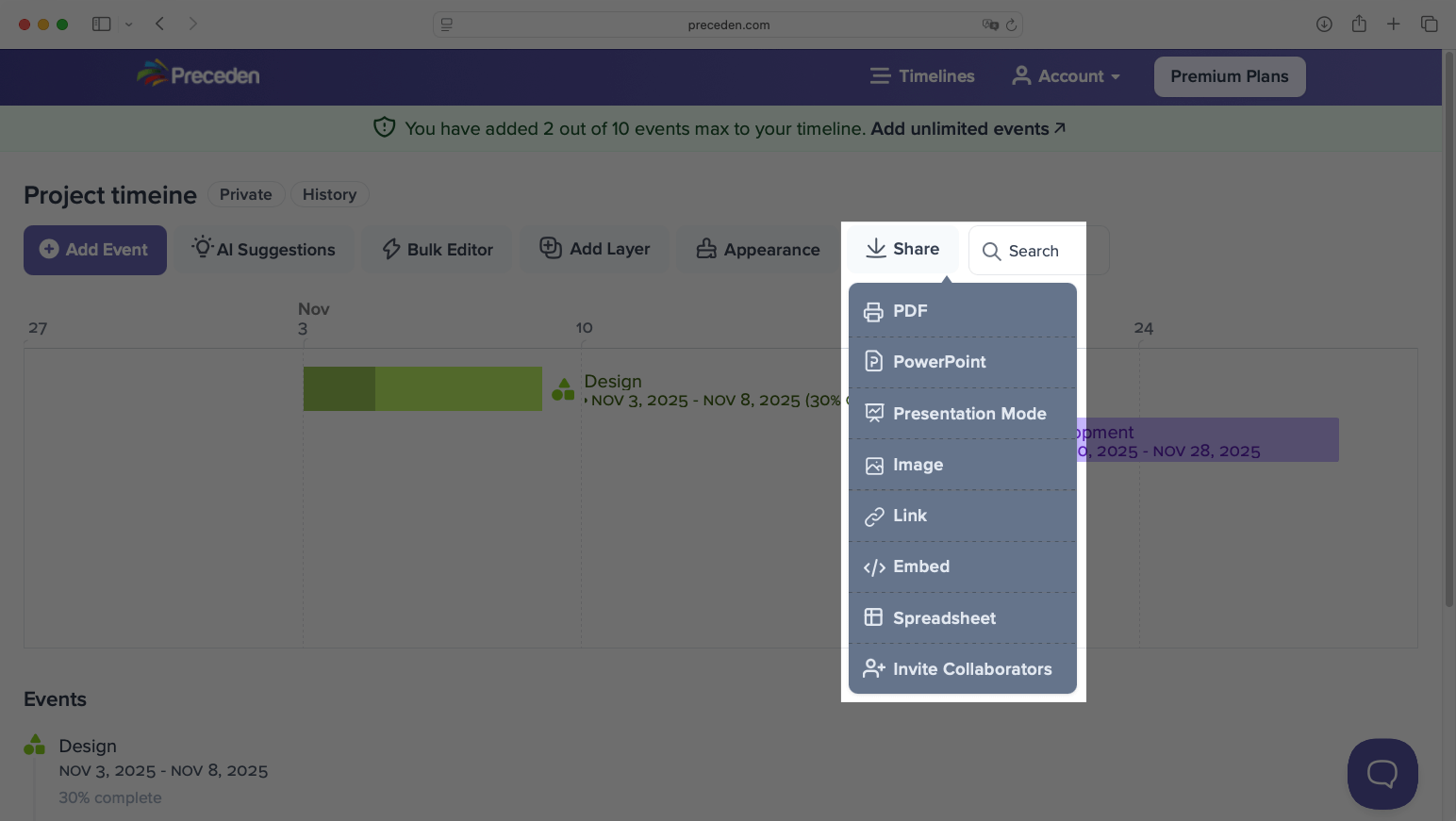
Task: Toggle the Private visibility badge
Action: (x=245, y=194)
